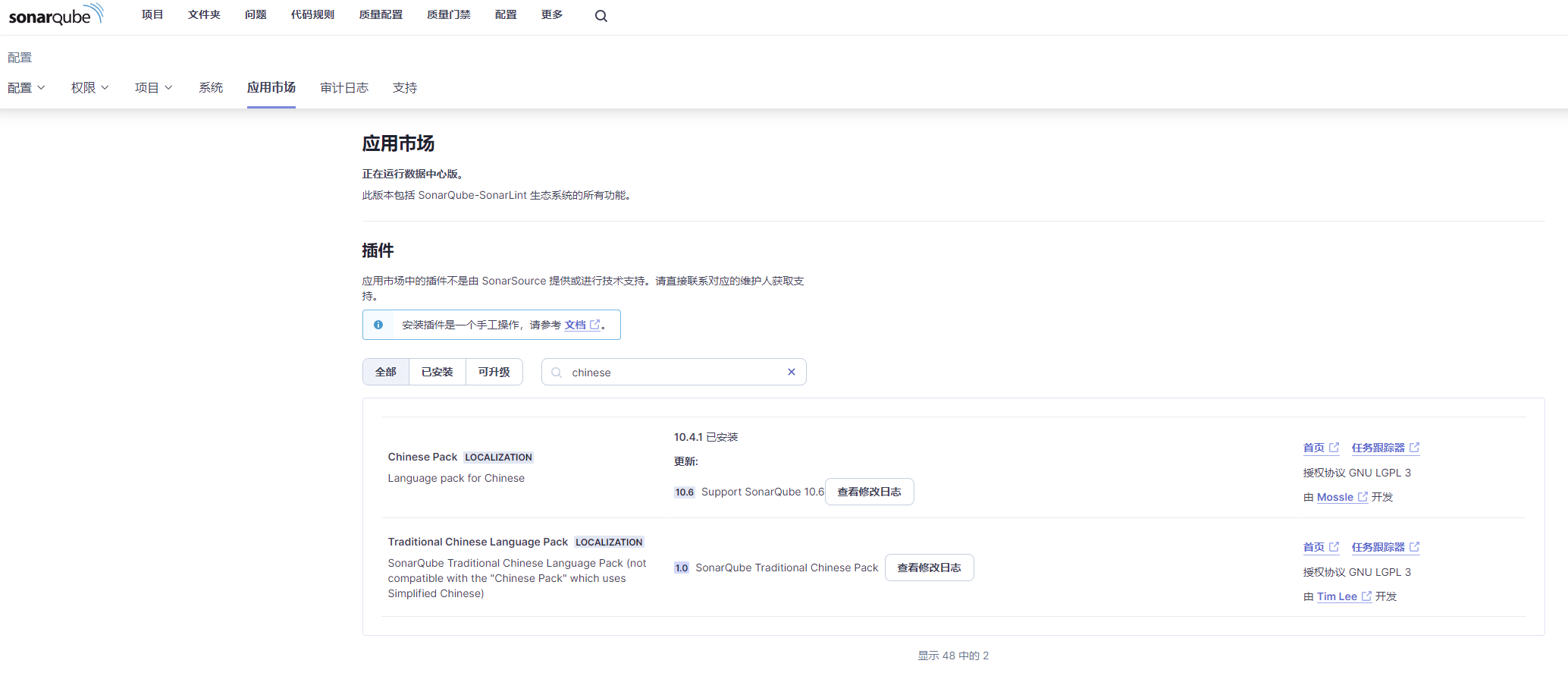Switch to the 审计日志 tab
Image resolution: width=1568 pixels, height=695 pixels.
point(344,88)
